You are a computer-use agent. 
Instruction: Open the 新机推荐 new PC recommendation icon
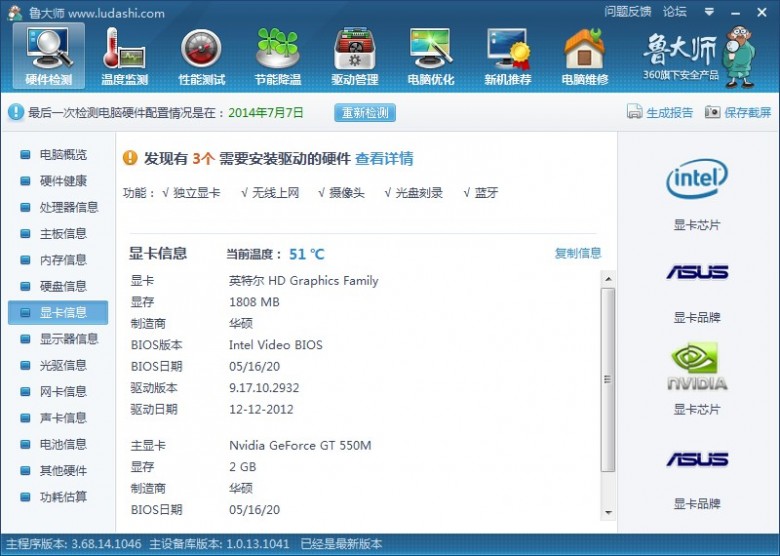[508, 56]
